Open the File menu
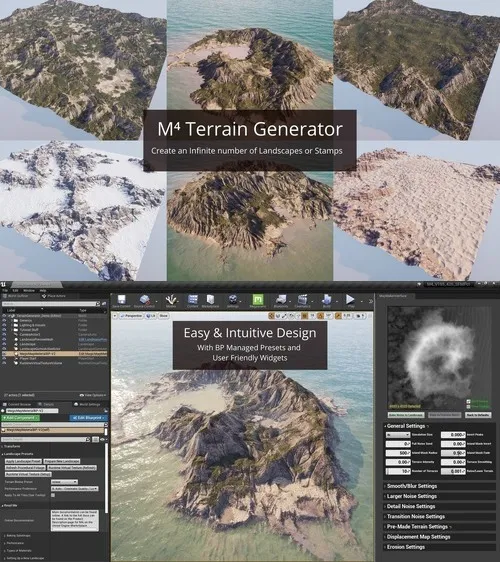The height and width of the screenshot is (562, 500). 5,290
